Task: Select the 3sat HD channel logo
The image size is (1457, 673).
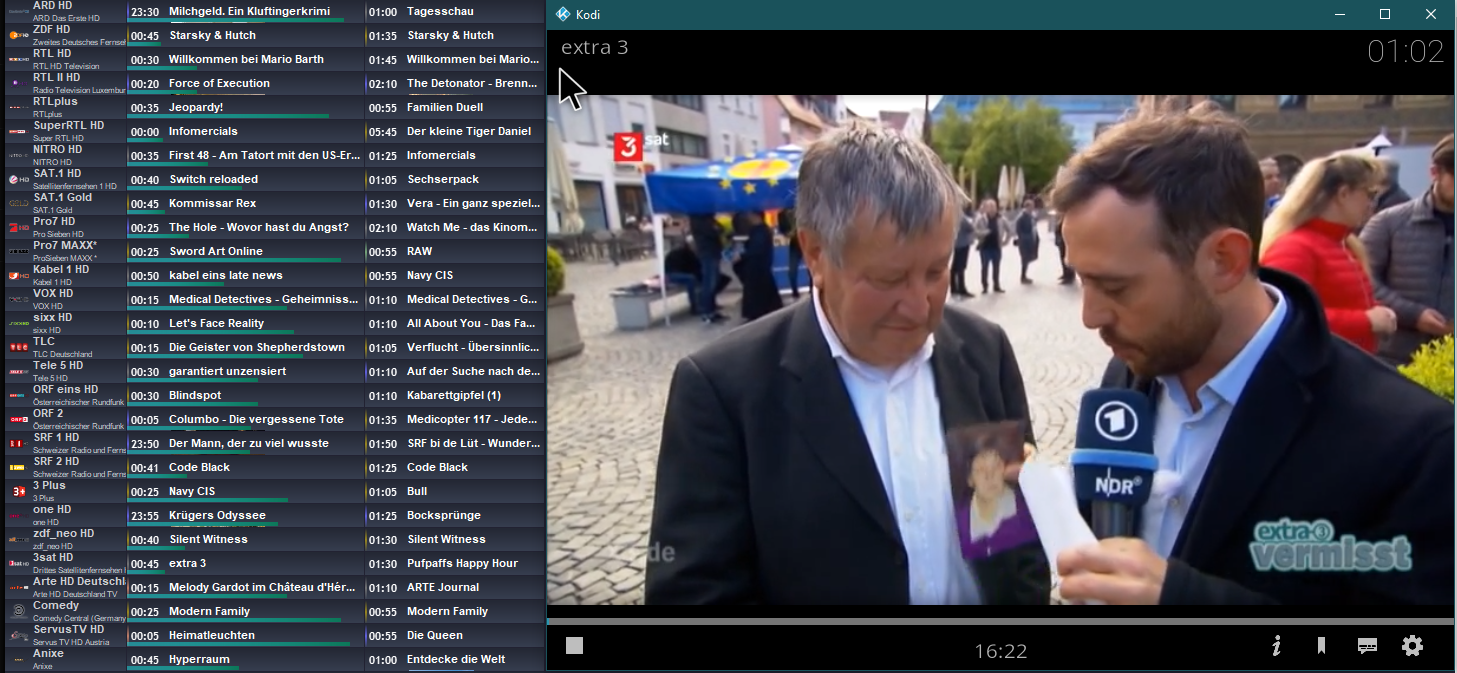Action: 18,563
